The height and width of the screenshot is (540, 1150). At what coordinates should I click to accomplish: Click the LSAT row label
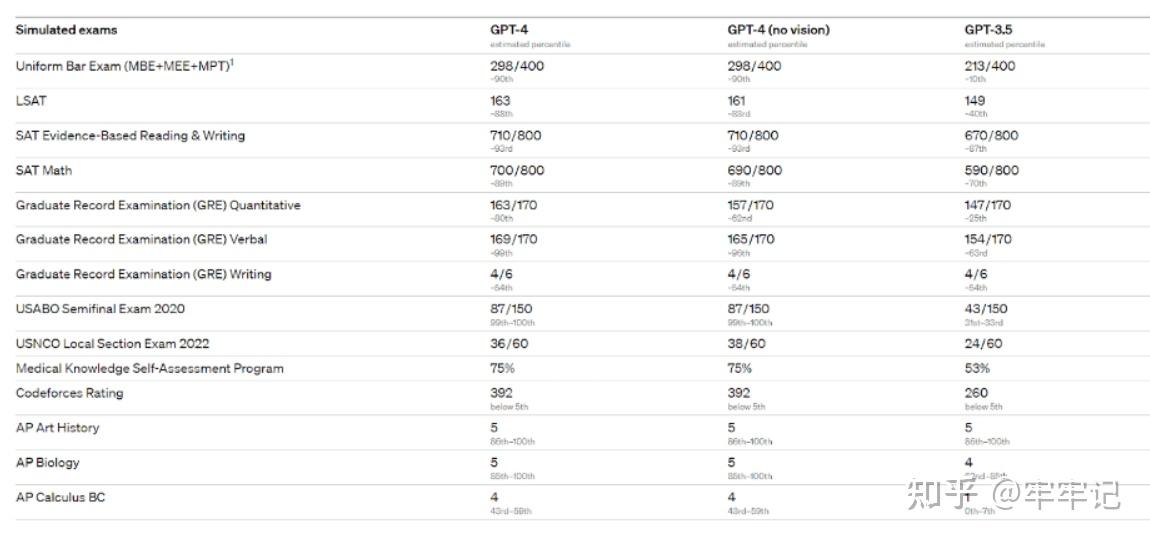pyautogui.click(x=31, y=101)
